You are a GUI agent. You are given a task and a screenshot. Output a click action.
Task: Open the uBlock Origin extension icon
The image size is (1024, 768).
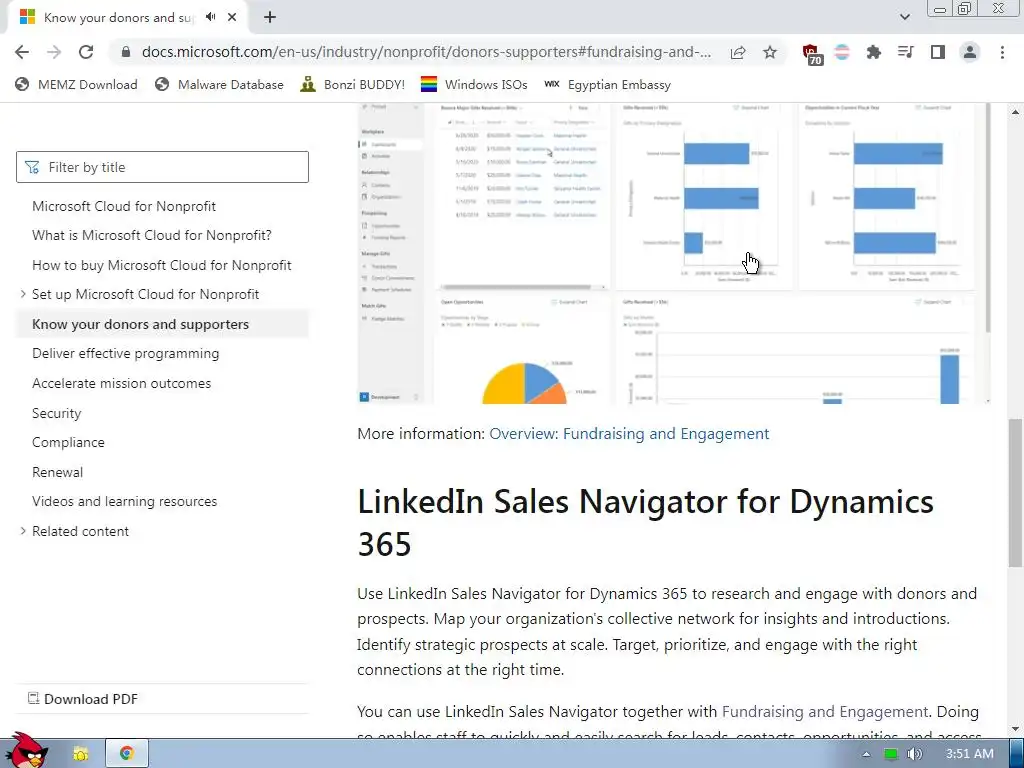[812, 53]
